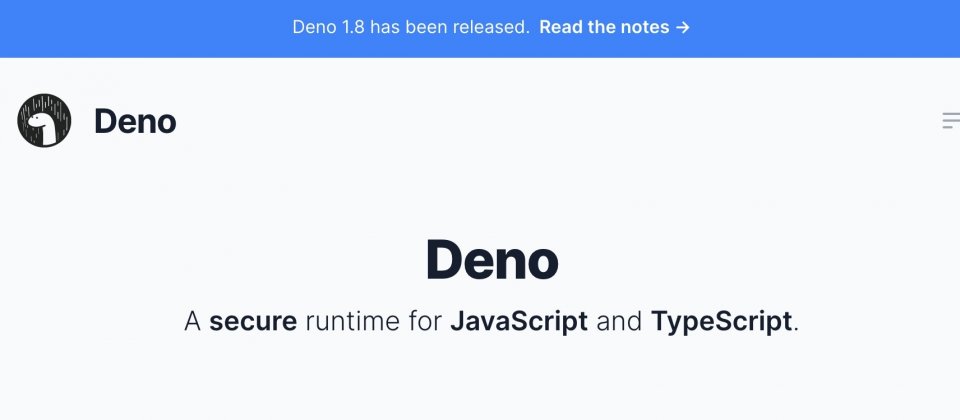Click the word and in the tagline
Screen dimensions: 960x420
click(619, 321)
